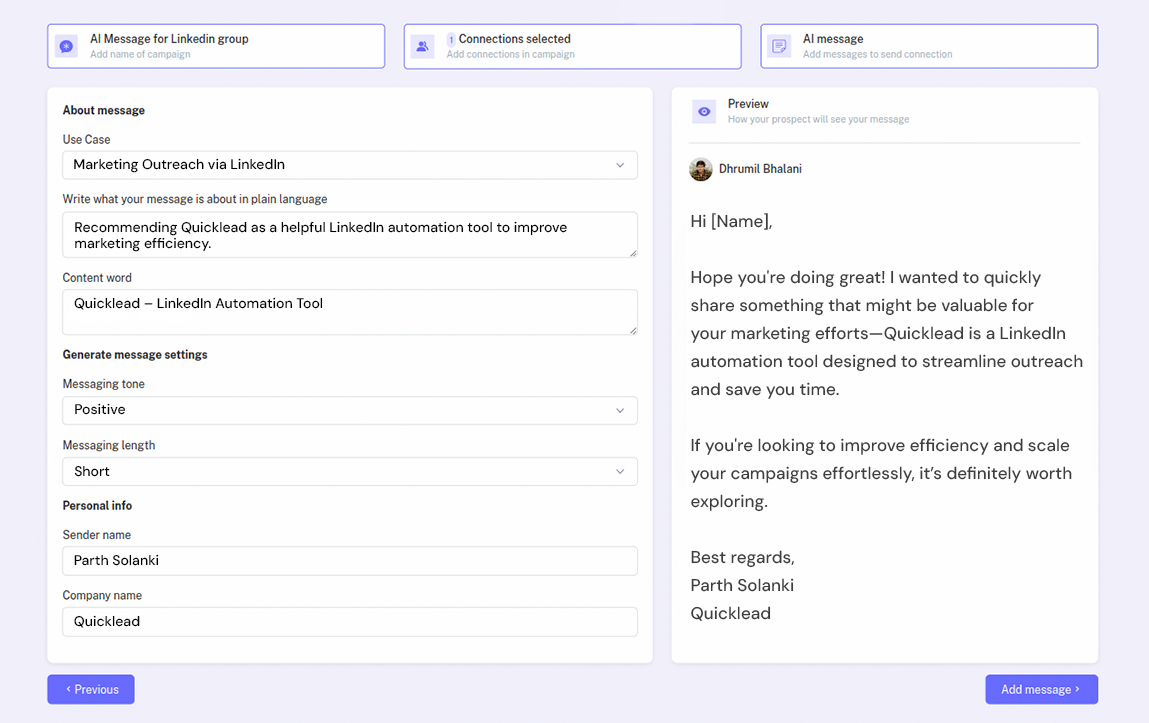Focus the Content word text area
1149x723 pixels.
pos(350,312)
